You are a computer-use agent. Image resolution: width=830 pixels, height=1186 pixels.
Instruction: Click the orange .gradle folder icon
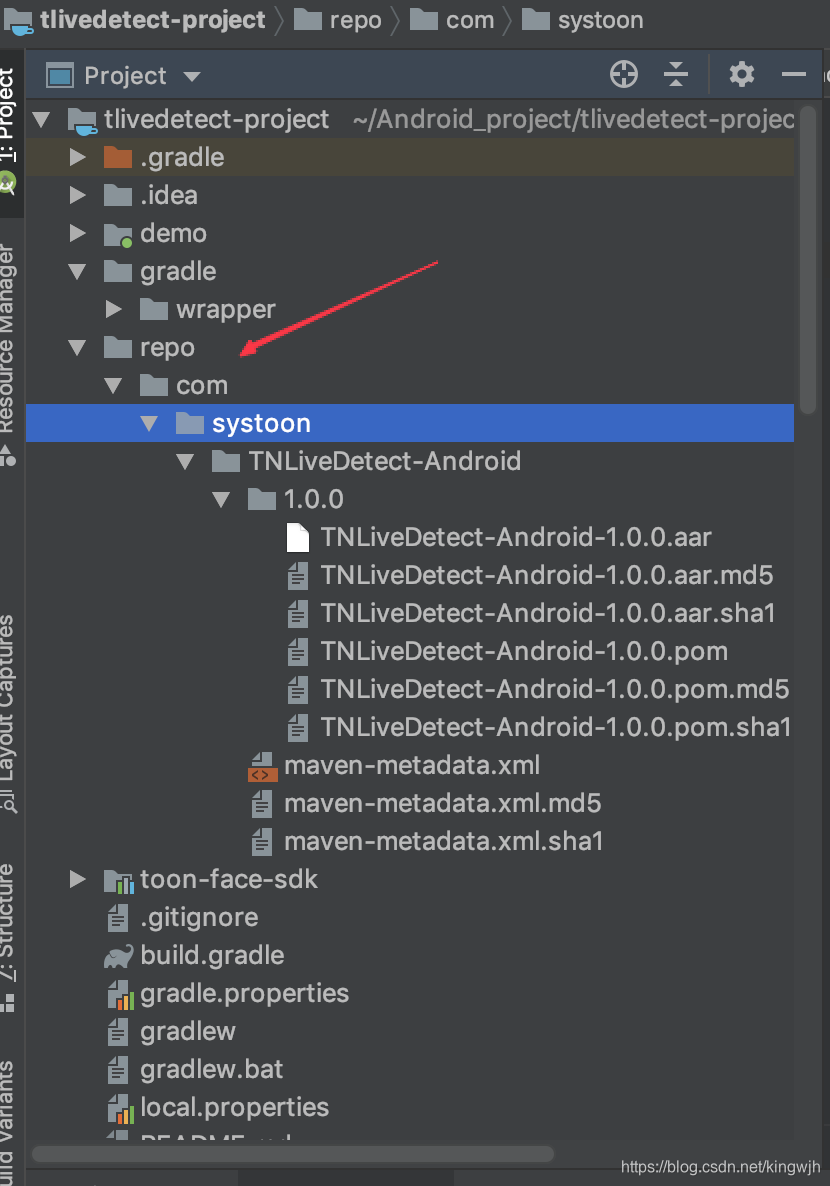pyautogui.click(x=118, y=157)
